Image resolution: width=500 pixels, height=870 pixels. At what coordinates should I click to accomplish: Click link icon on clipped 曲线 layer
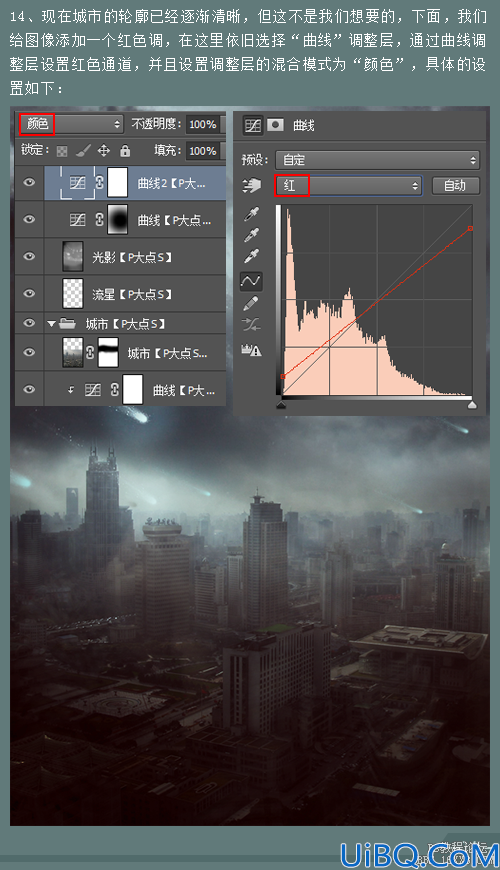[x=114, y=390]
